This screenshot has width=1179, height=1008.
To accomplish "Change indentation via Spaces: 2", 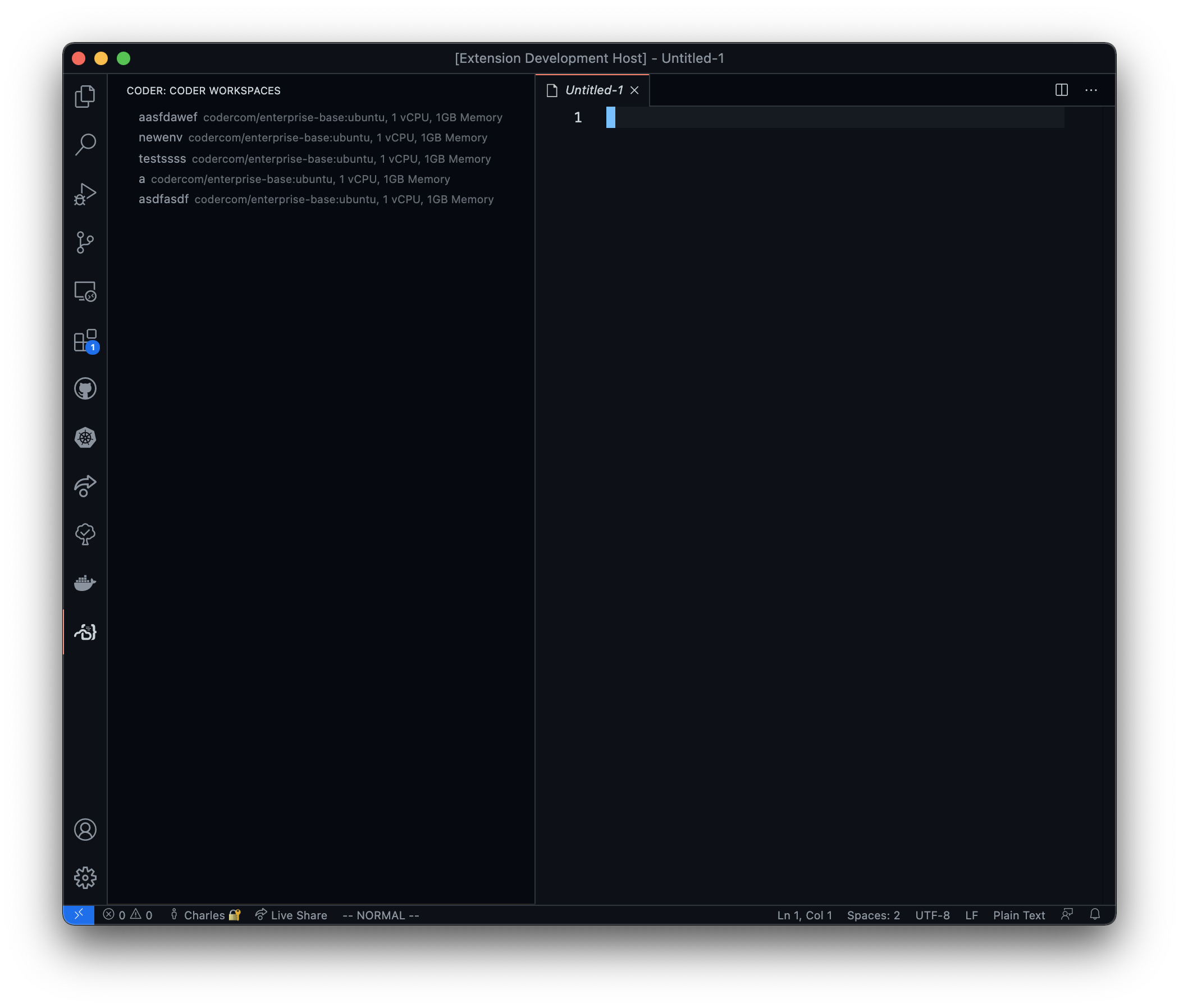I will (x=873, y=915).
